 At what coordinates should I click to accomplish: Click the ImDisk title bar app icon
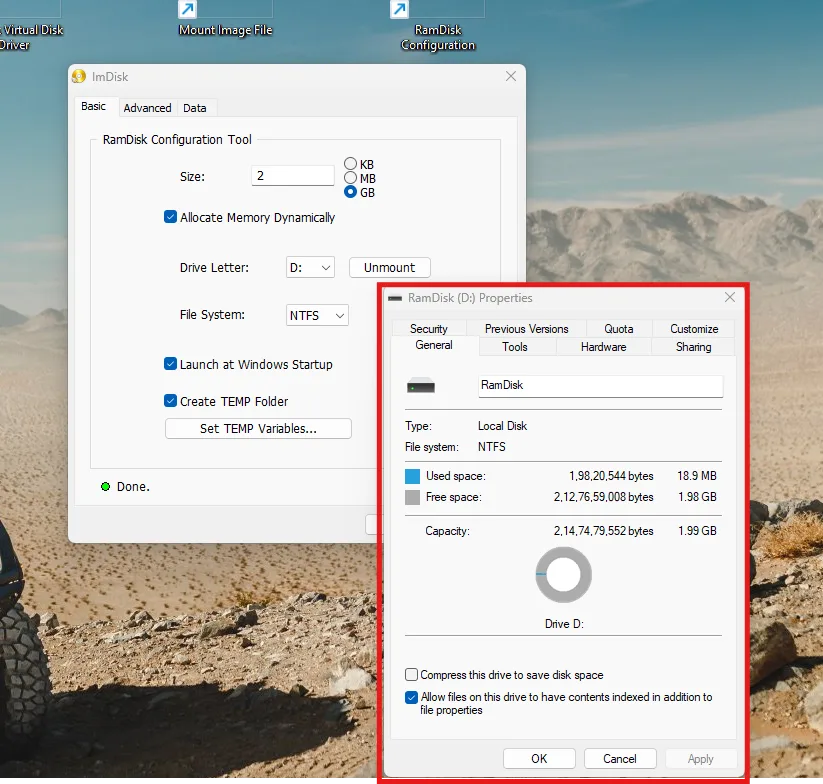[x=79, y=76]
